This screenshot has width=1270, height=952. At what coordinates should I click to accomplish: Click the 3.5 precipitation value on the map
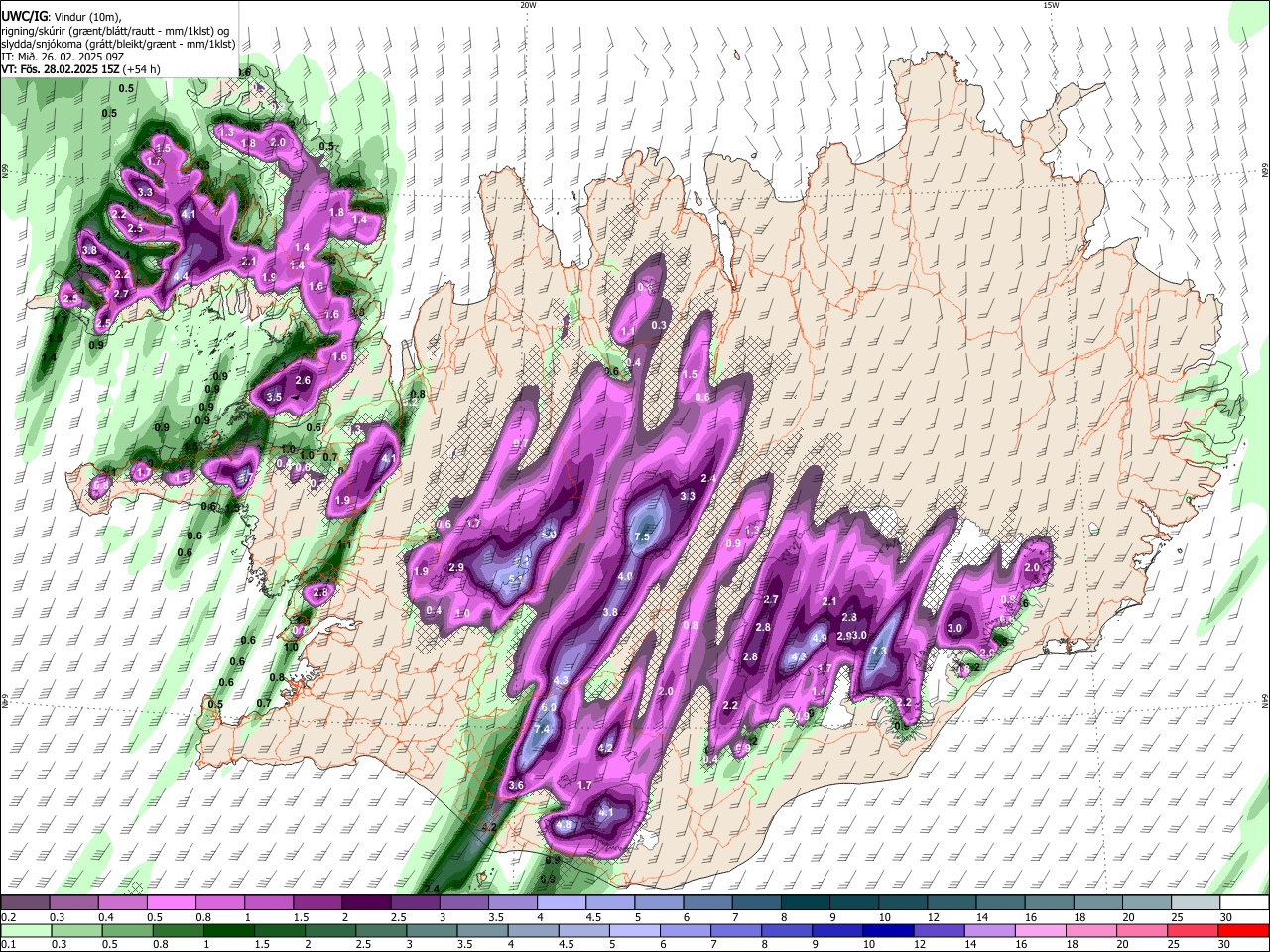[274, 397]
